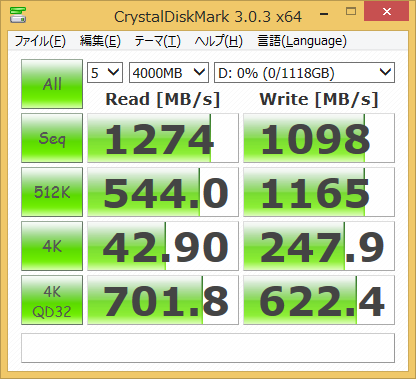The width and height of the screenshot is (416, 379).
Task: Click the 4K write result 247.9
Action: coord(319,246)
